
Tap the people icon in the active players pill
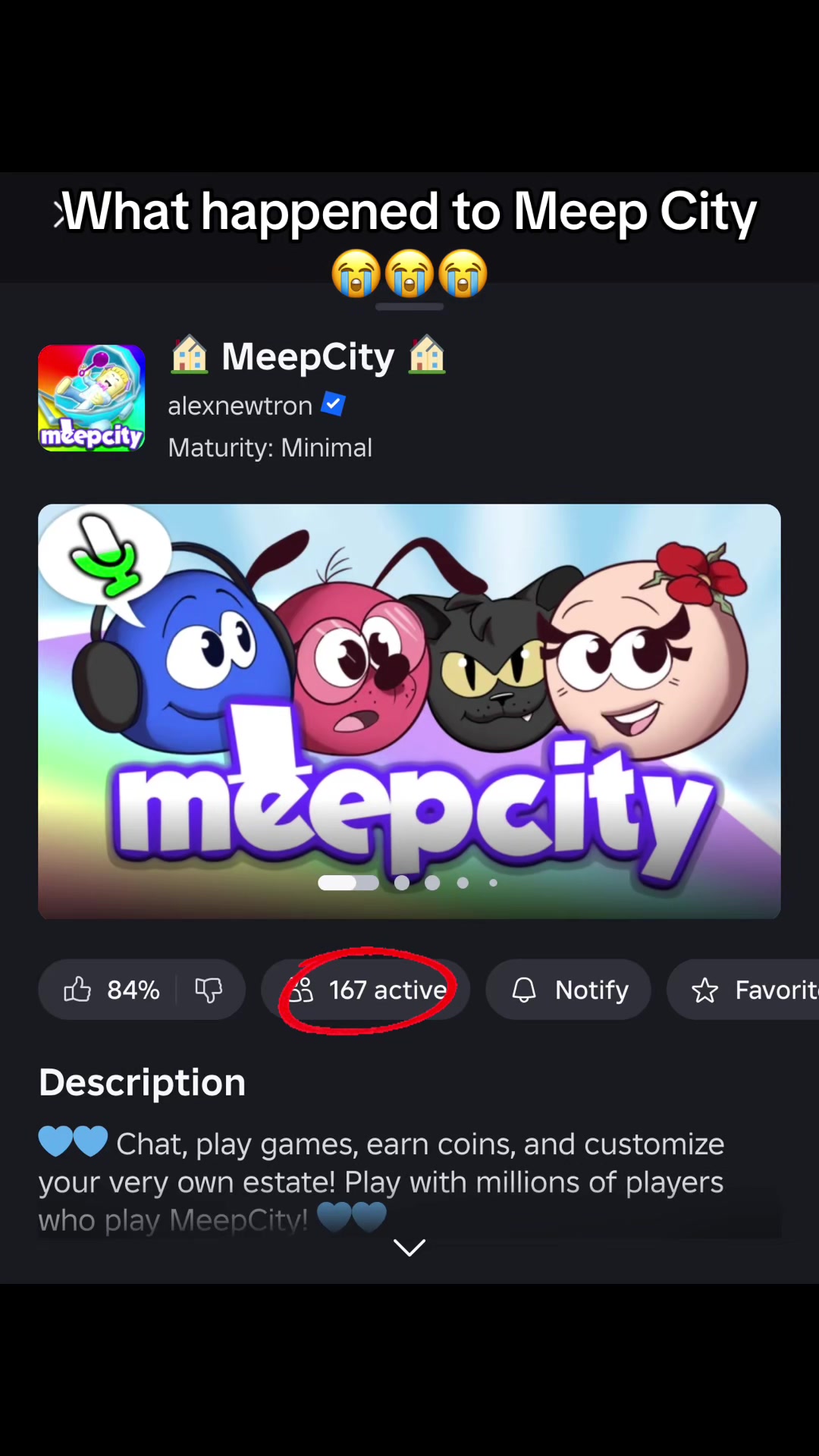pyautogui.click(x=300, y=990)
